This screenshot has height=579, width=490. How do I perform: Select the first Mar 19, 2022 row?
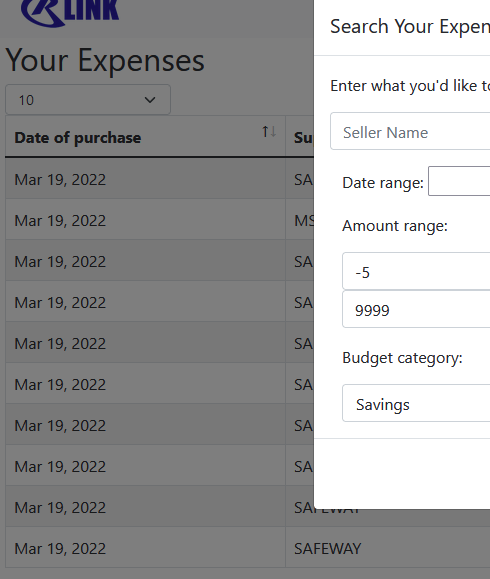159,178
